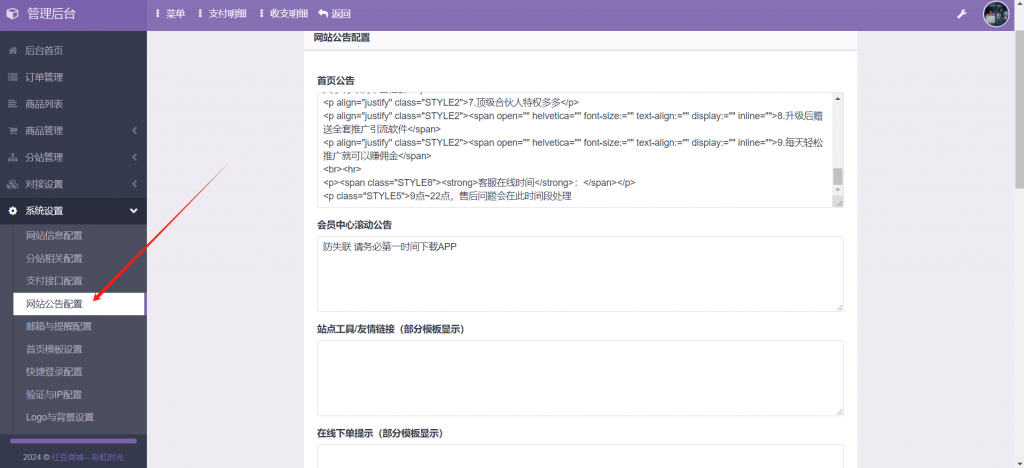
Task: Click the list icon beside 订单管理
Action: click(x=13, y=77)
